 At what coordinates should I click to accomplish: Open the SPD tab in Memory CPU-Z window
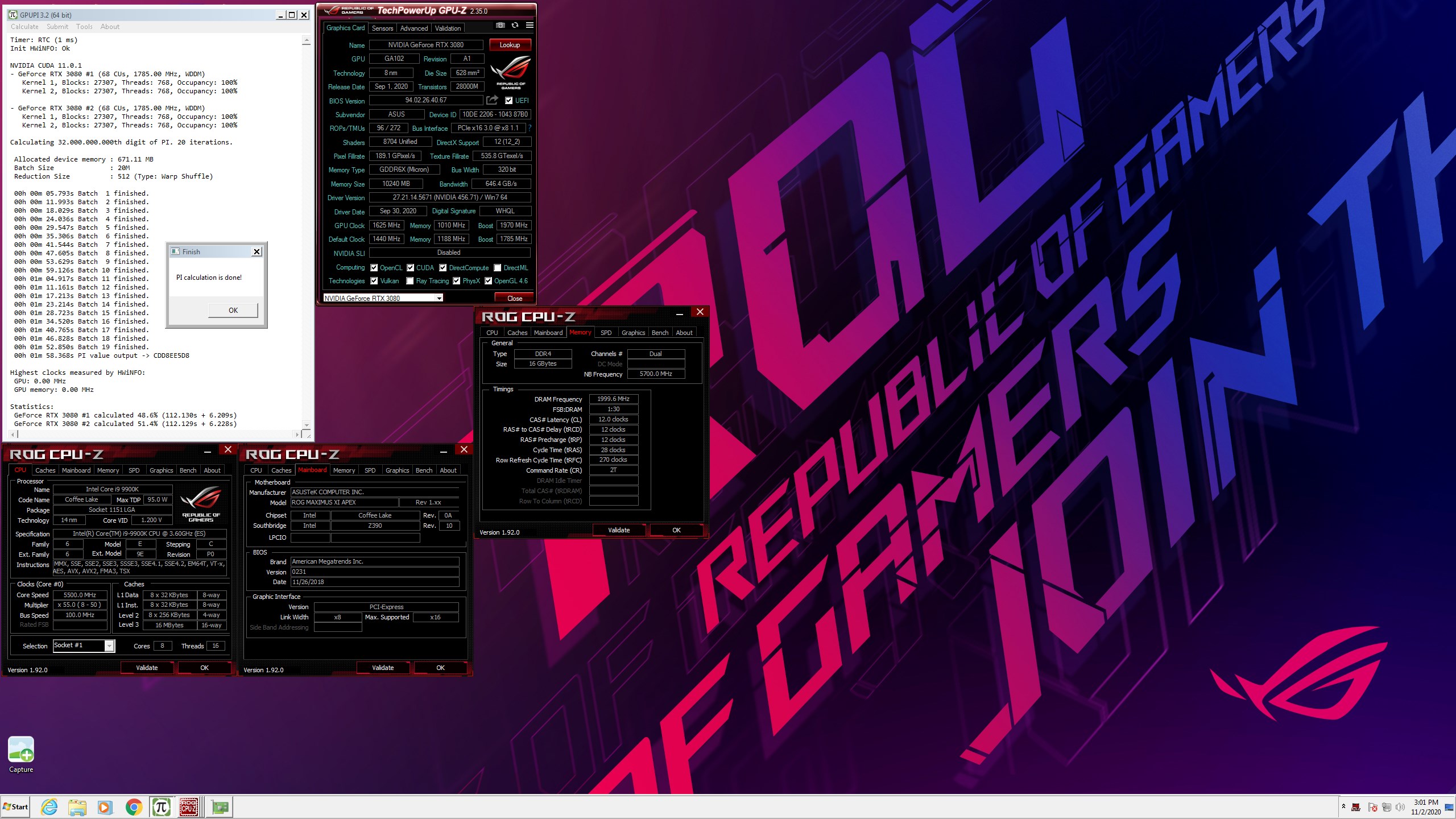(x=606, y=333)
